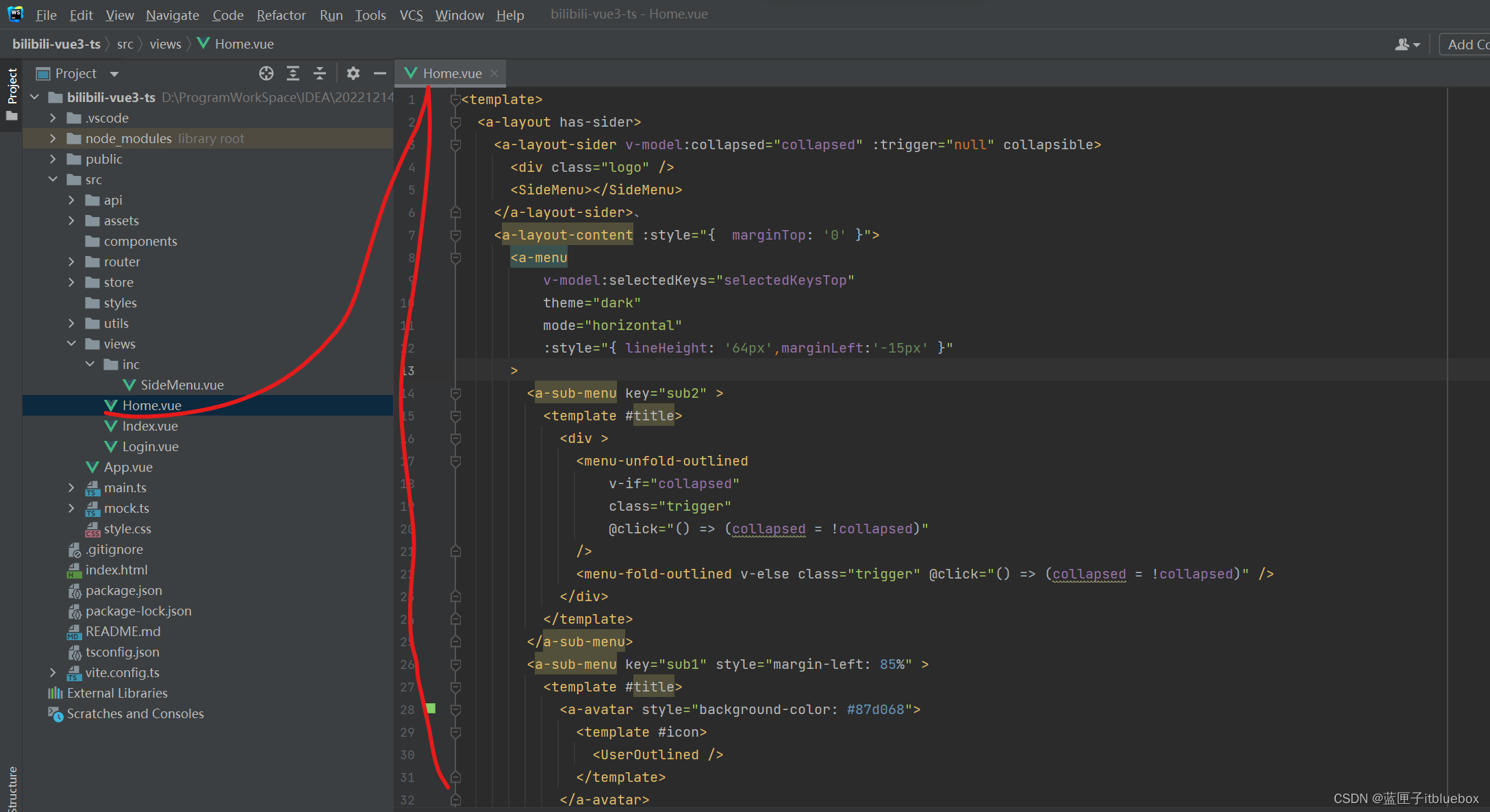Click views in the breadcrumb path

pos(165,44)
